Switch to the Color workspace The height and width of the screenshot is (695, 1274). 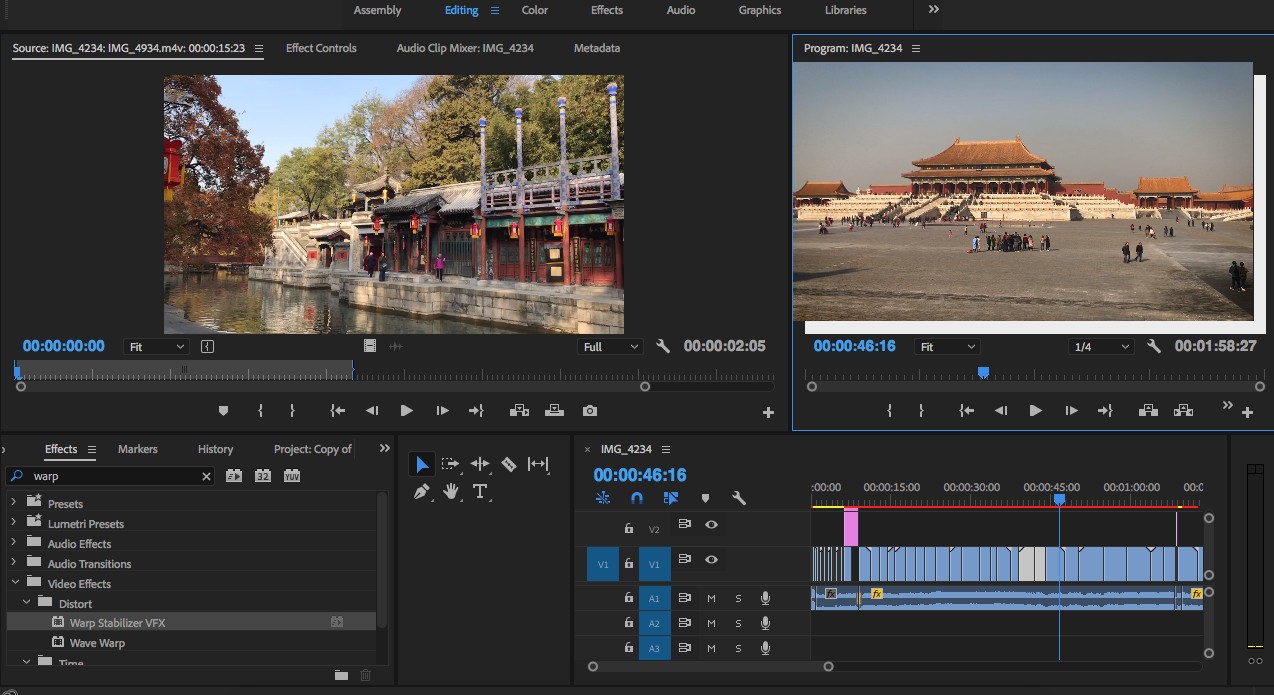[535, 10]
